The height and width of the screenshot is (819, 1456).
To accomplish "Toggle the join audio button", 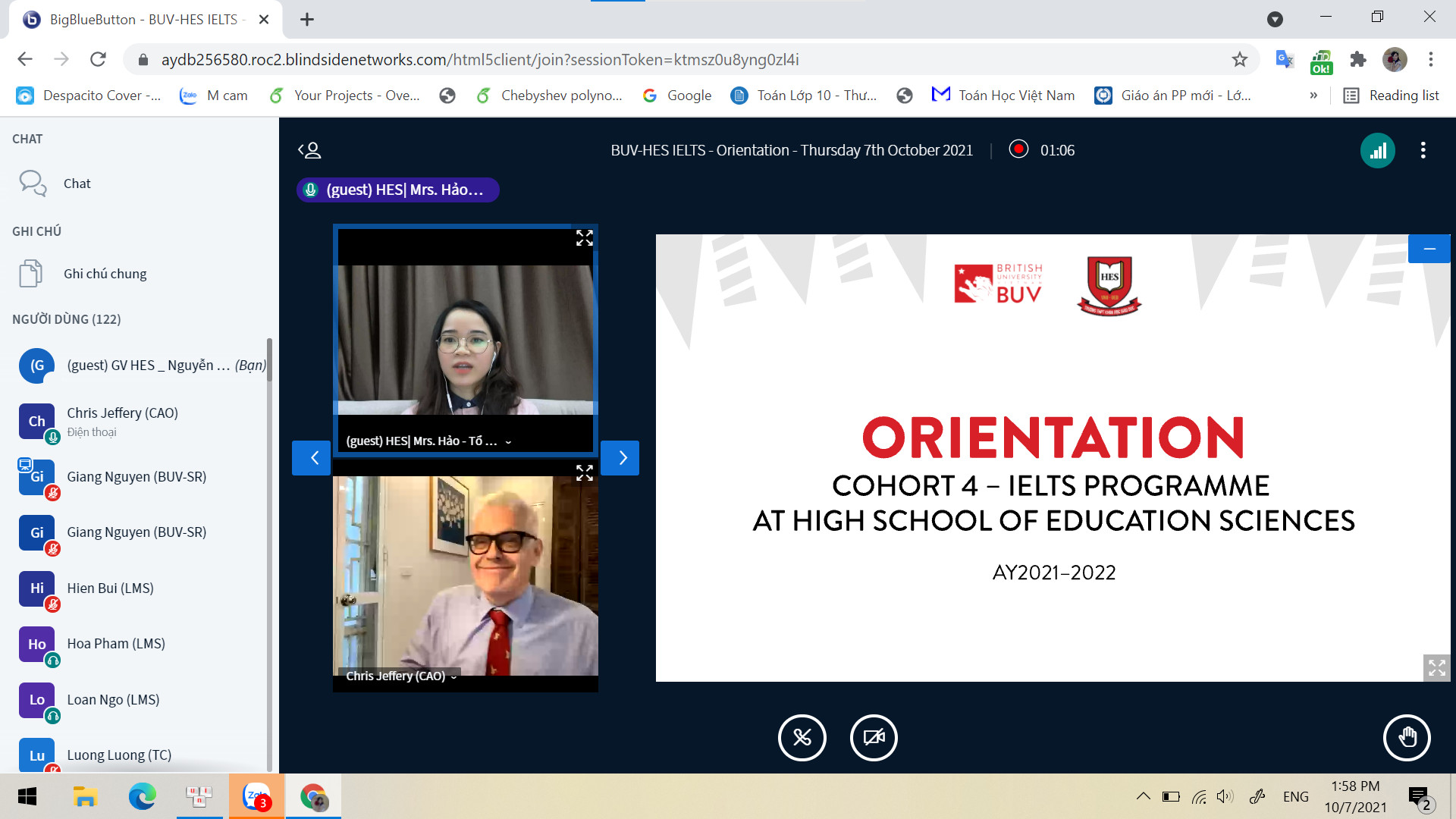I will (x=802, y=737).
